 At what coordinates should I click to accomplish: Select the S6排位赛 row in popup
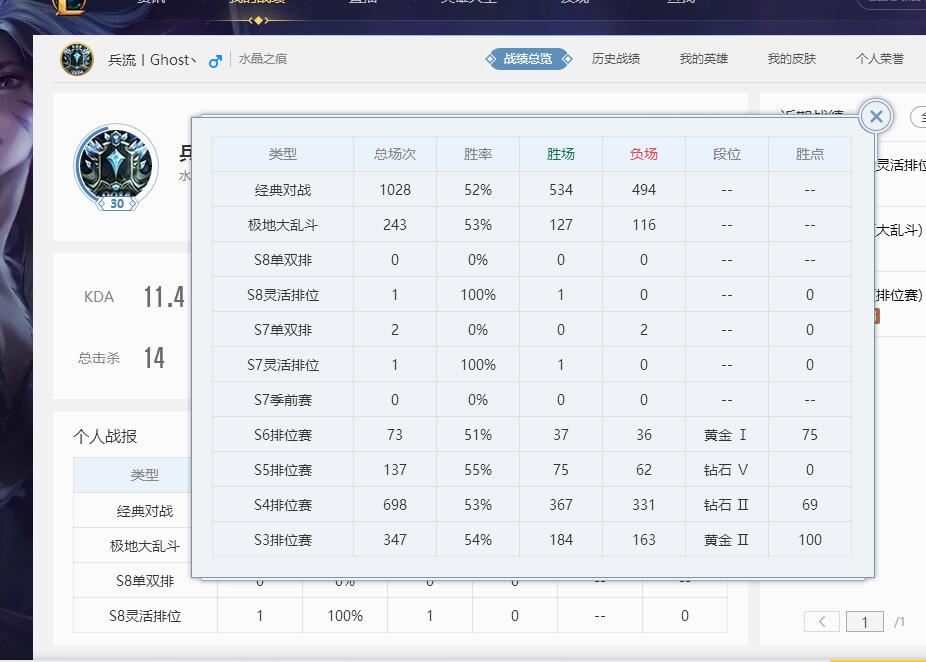point(283,435)
